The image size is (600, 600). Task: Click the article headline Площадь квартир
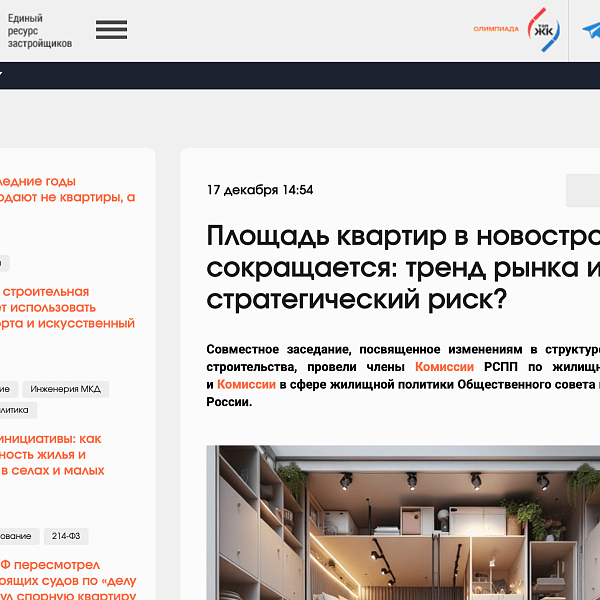(403, 267)
